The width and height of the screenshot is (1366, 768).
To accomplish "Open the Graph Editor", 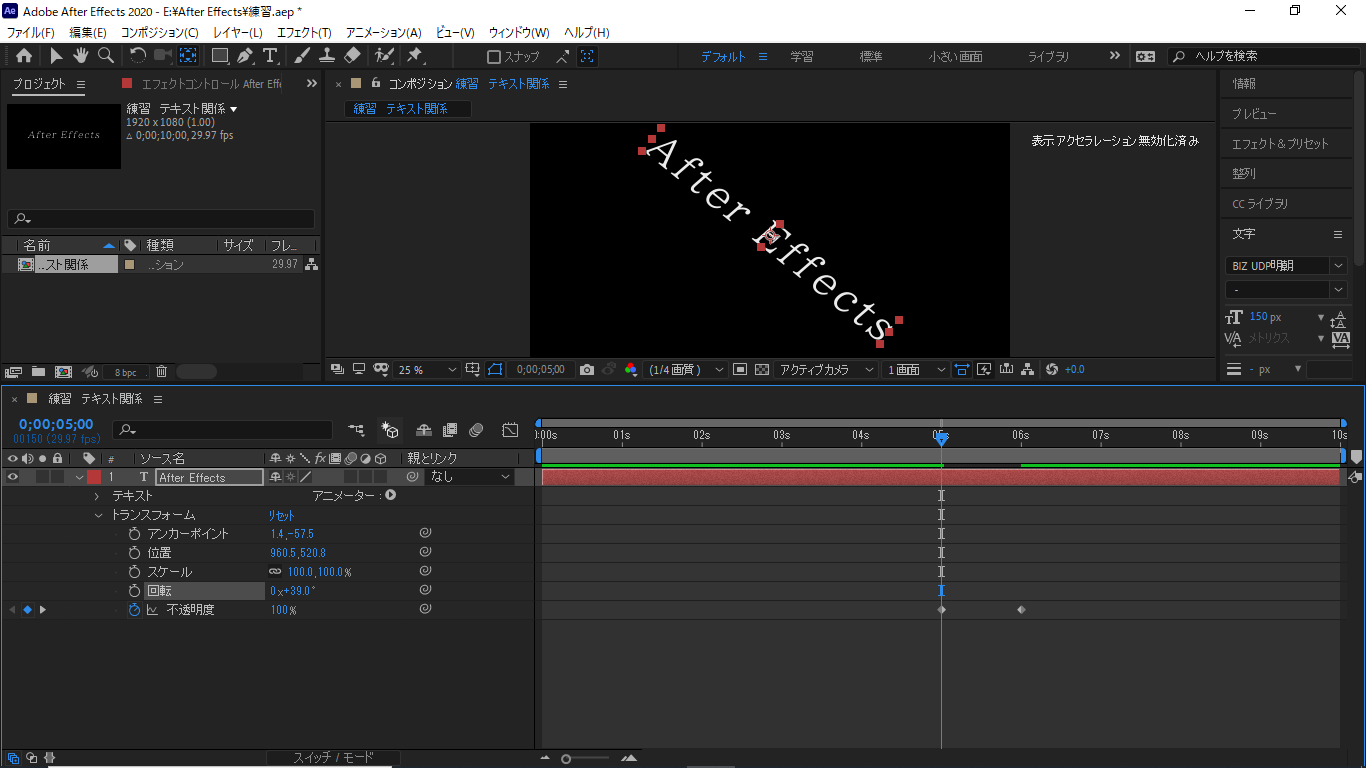I will pos(510,430).
